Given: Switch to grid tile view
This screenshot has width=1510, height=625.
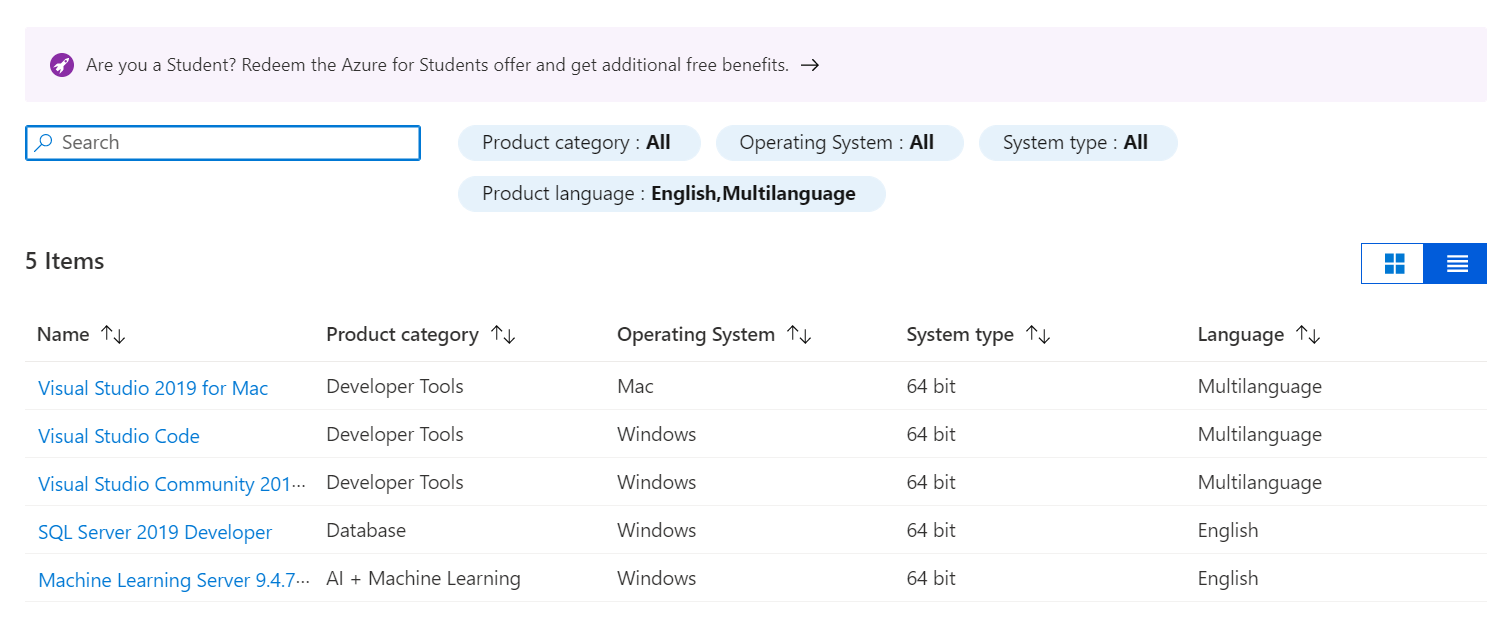Looking at the screenshot, I should [x=1393, y=264].
